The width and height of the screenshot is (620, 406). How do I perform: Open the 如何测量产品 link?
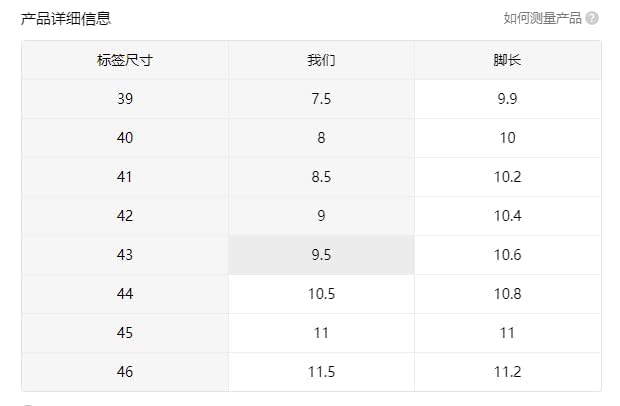click(543, 18)
